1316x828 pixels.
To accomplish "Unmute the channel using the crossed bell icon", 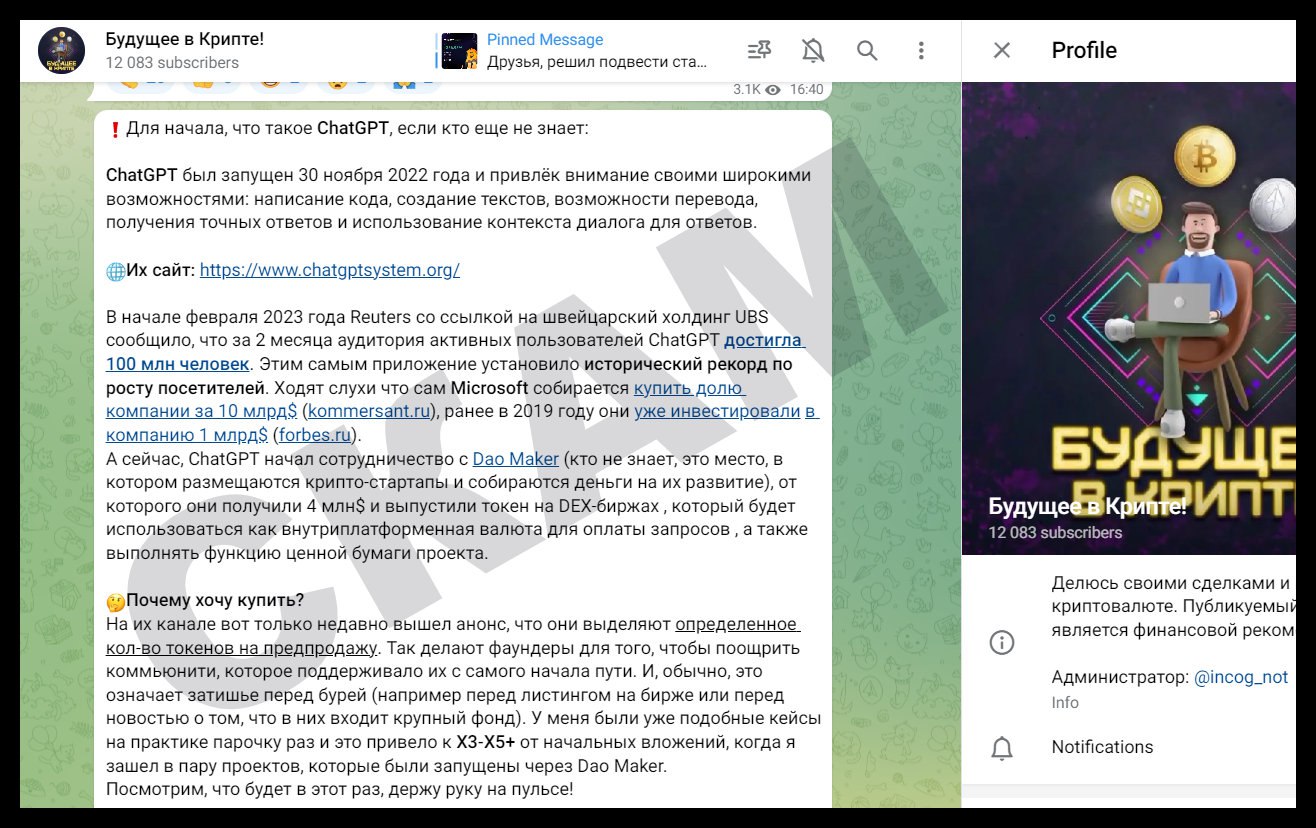I will click(x=812, y=49).
